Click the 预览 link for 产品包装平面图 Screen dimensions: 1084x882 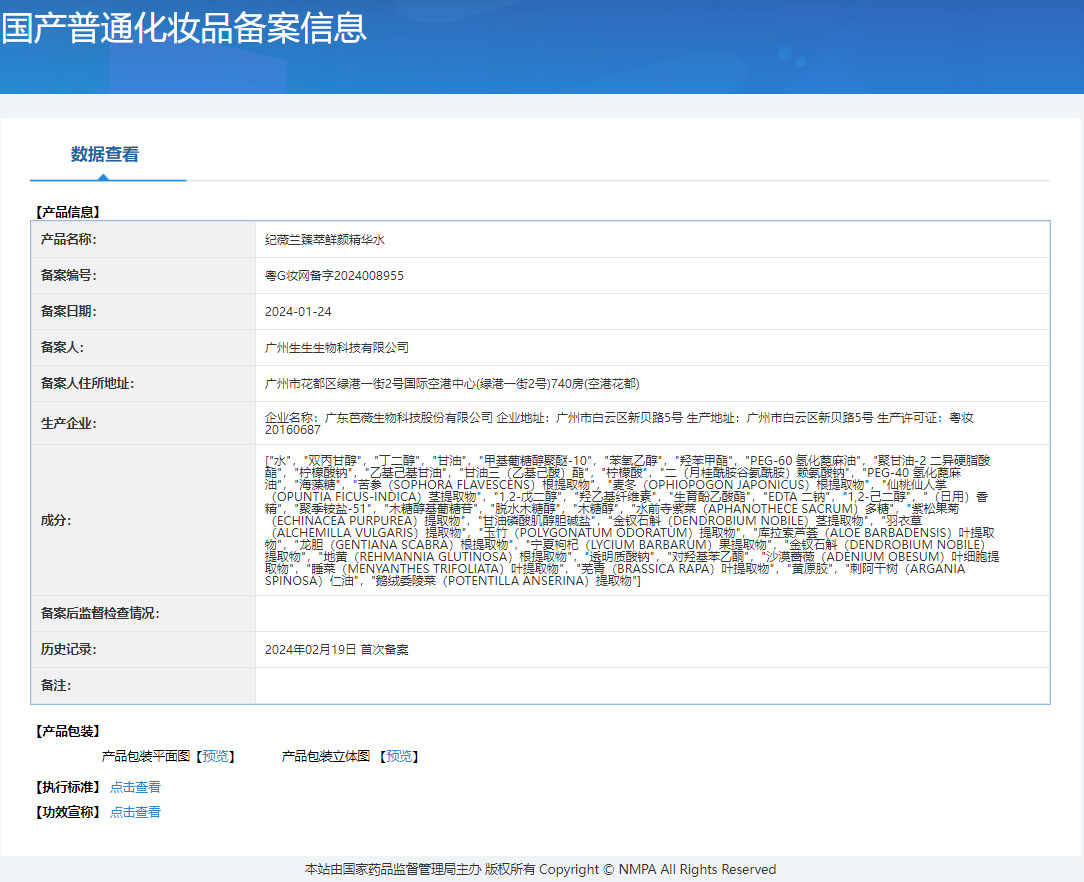(x=215, y=756)
